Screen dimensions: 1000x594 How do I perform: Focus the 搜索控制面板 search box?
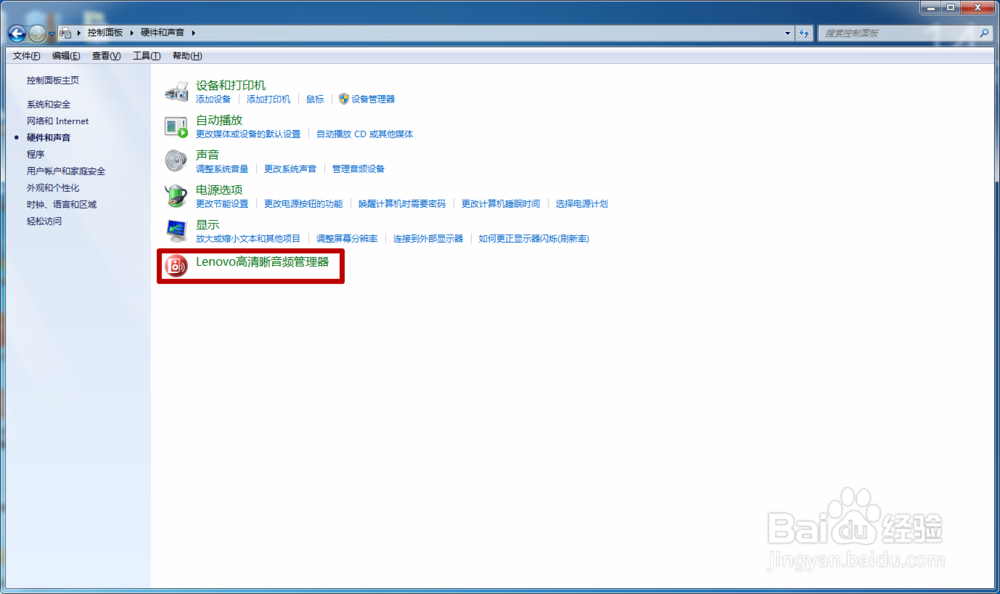click(x=899, y=33)
